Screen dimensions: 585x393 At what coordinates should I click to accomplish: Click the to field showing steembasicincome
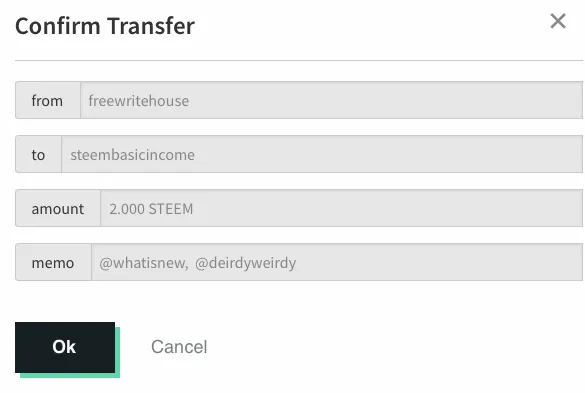coord(322,155)
